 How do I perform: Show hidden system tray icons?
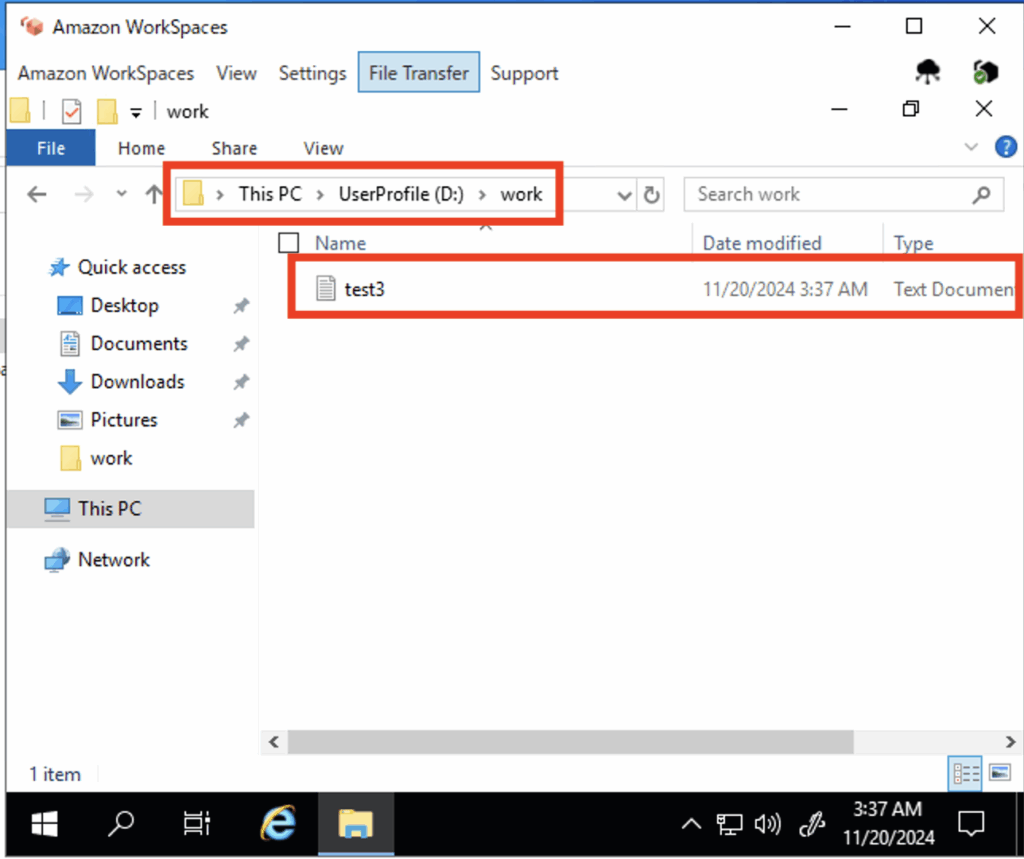(x=691, y=824)
